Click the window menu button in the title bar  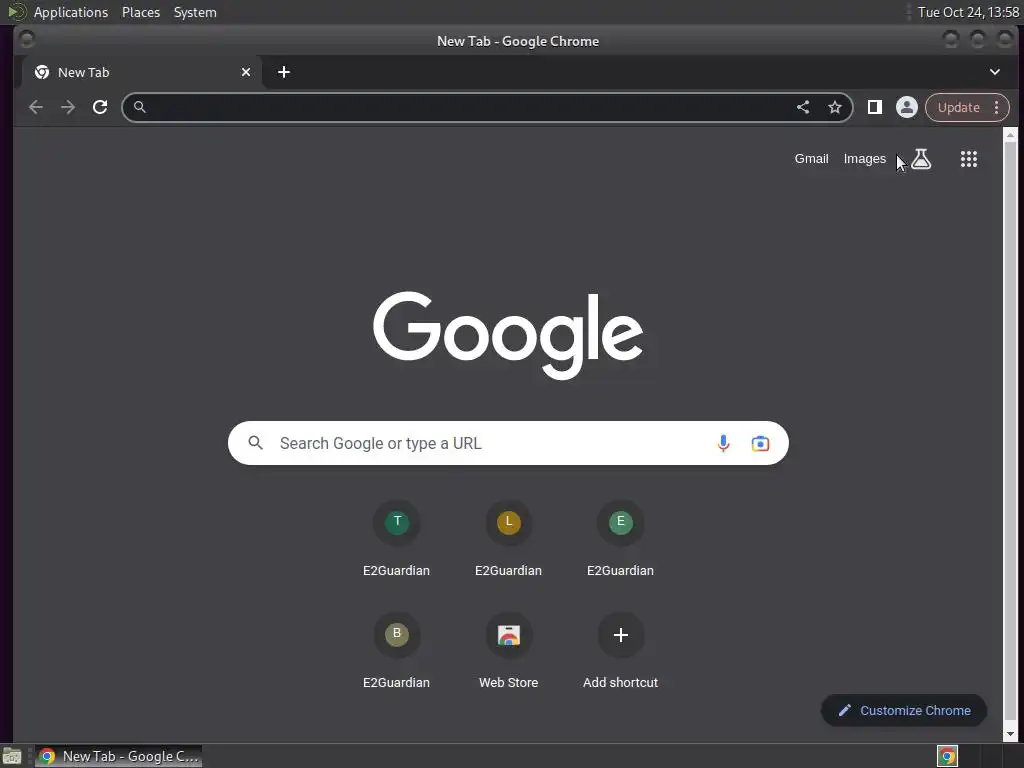(27, 40)
